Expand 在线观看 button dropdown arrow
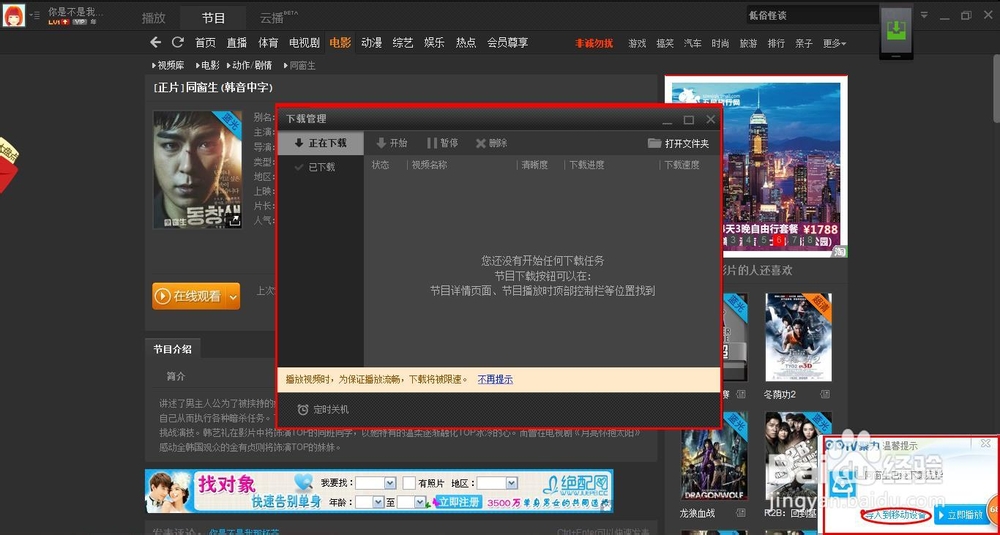The image size is (1000, 535). tap(233, 297)
